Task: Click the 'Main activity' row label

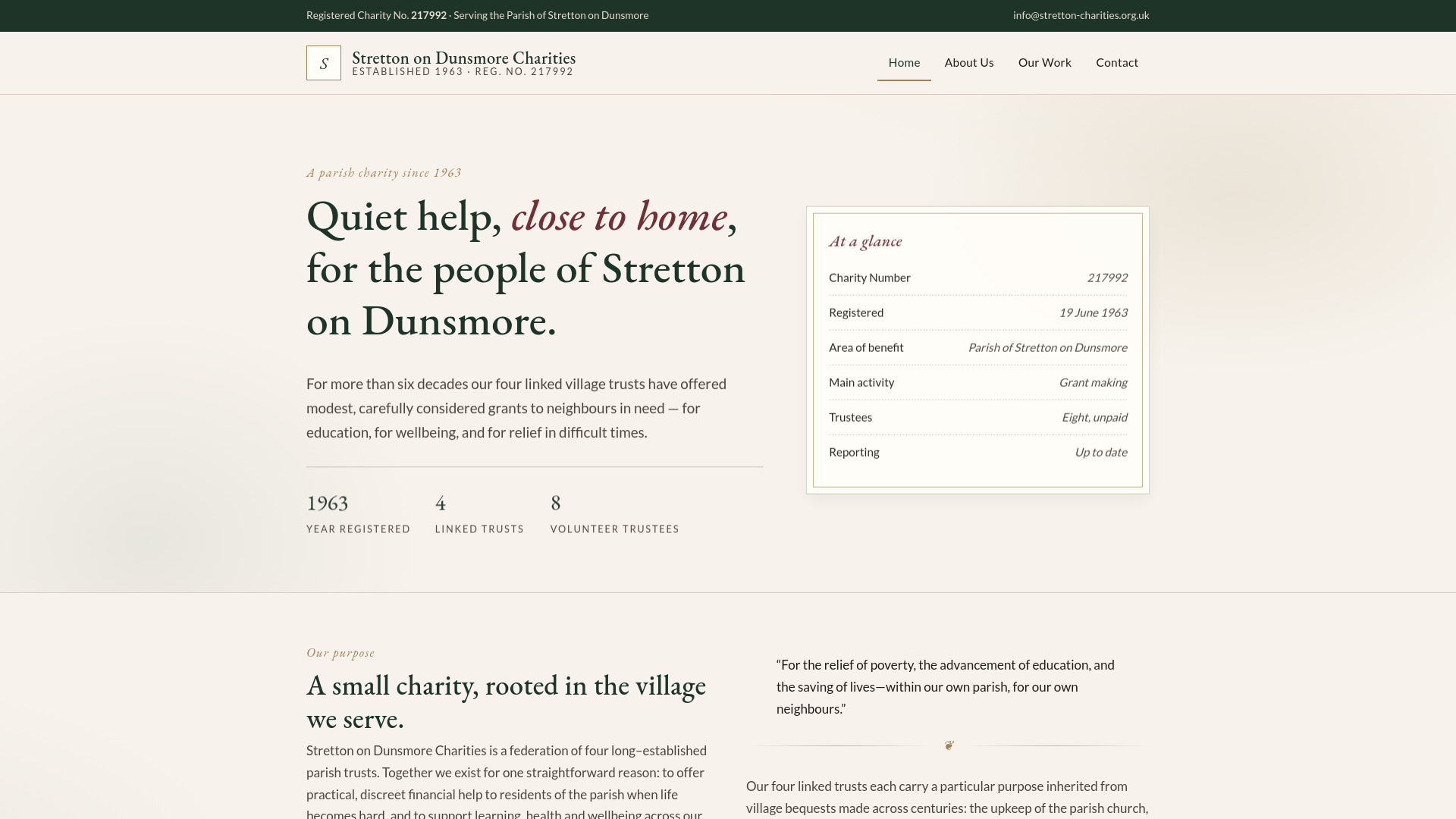Action: pos(861,382)
